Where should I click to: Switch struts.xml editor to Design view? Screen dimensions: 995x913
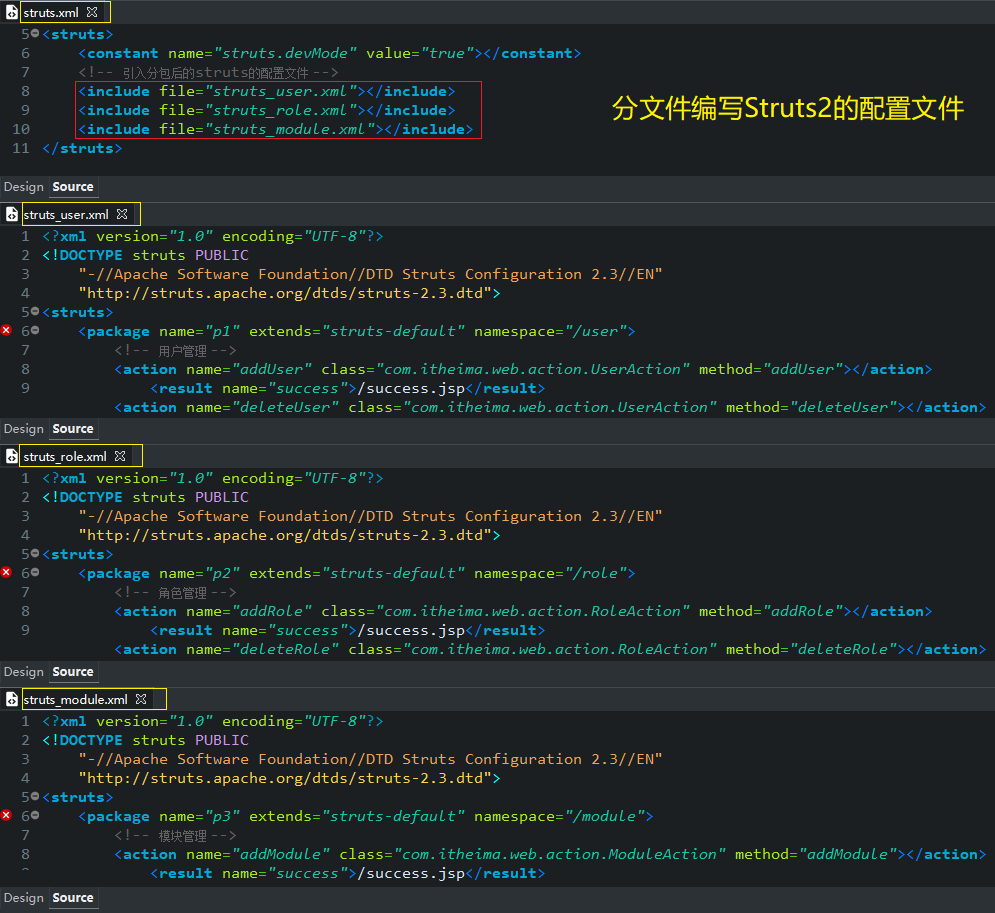pyautogui.click(x=23, y=187)
